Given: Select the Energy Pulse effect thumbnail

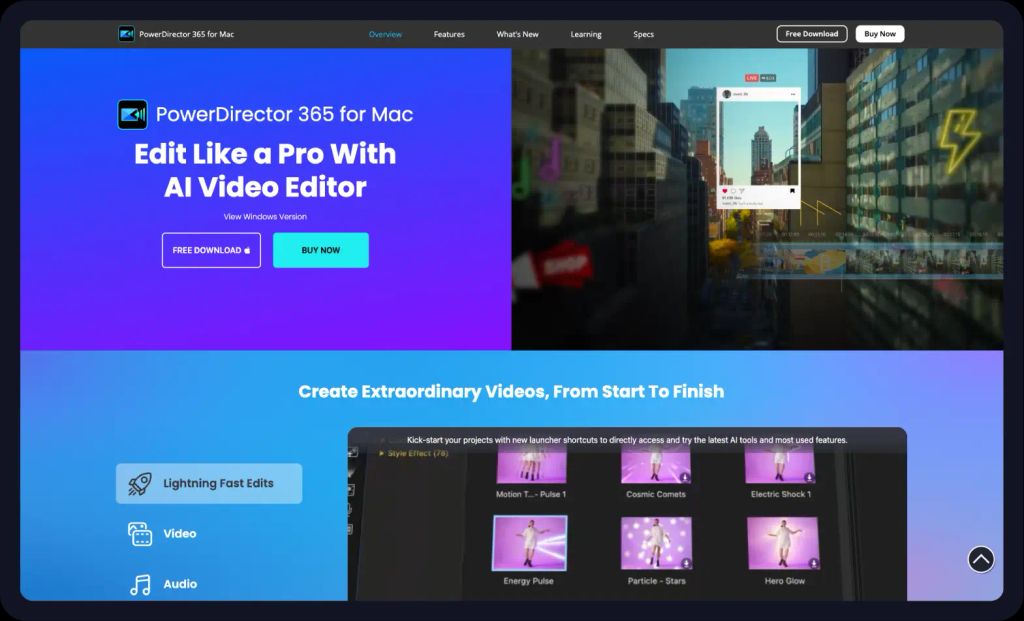Looking at the screenshot, I should [x=529, y=542].
